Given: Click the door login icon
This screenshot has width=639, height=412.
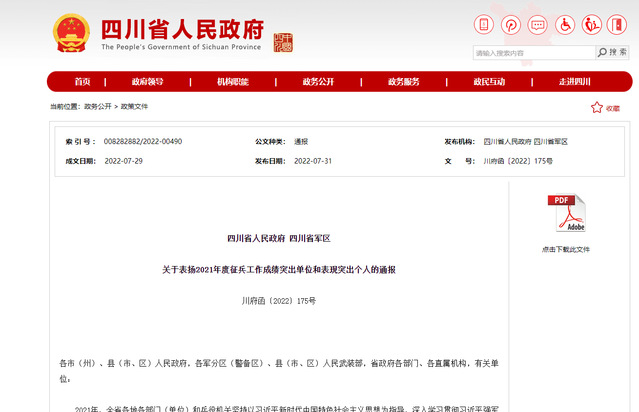Looking at the screenshot, I should point(619,24).
